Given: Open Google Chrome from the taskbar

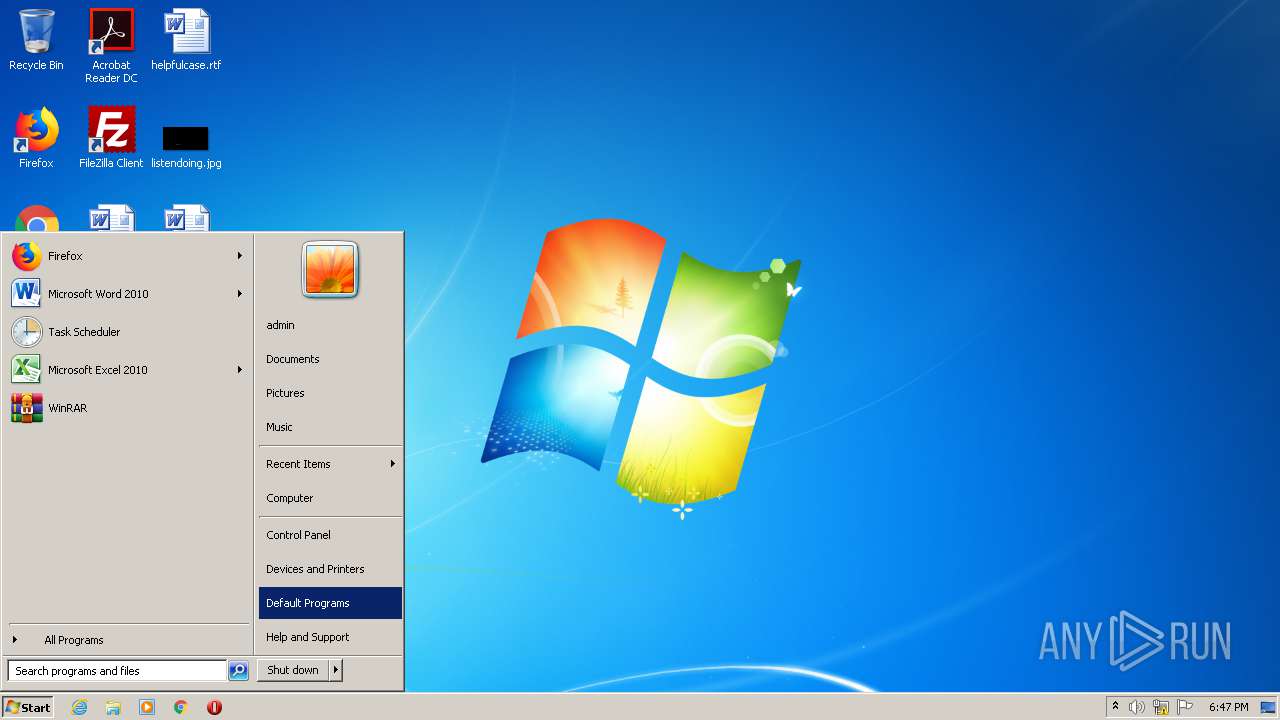Looking at the screenshot, I should click(x=181, y=707).
